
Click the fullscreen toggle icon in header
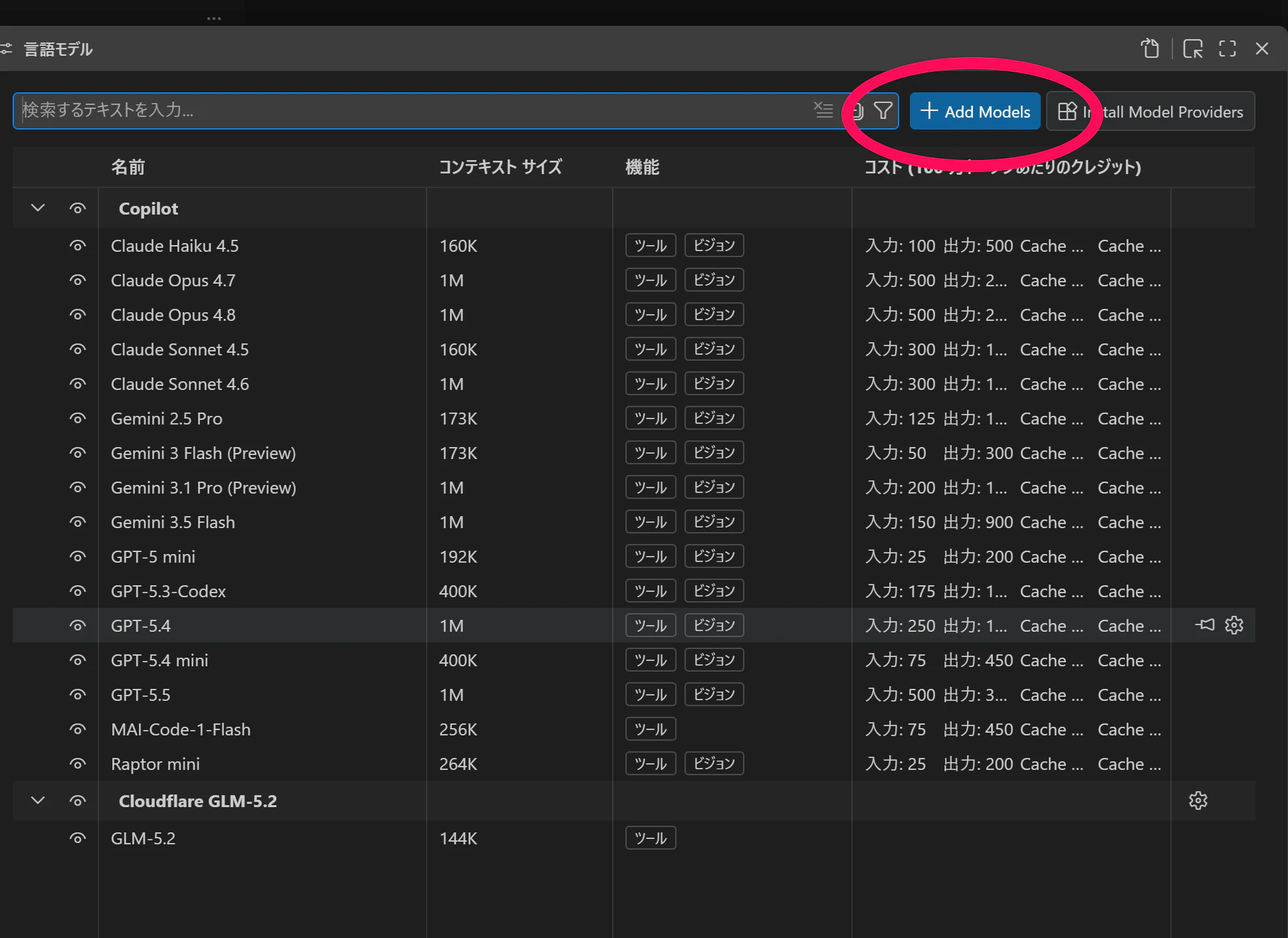point(1227,48)
